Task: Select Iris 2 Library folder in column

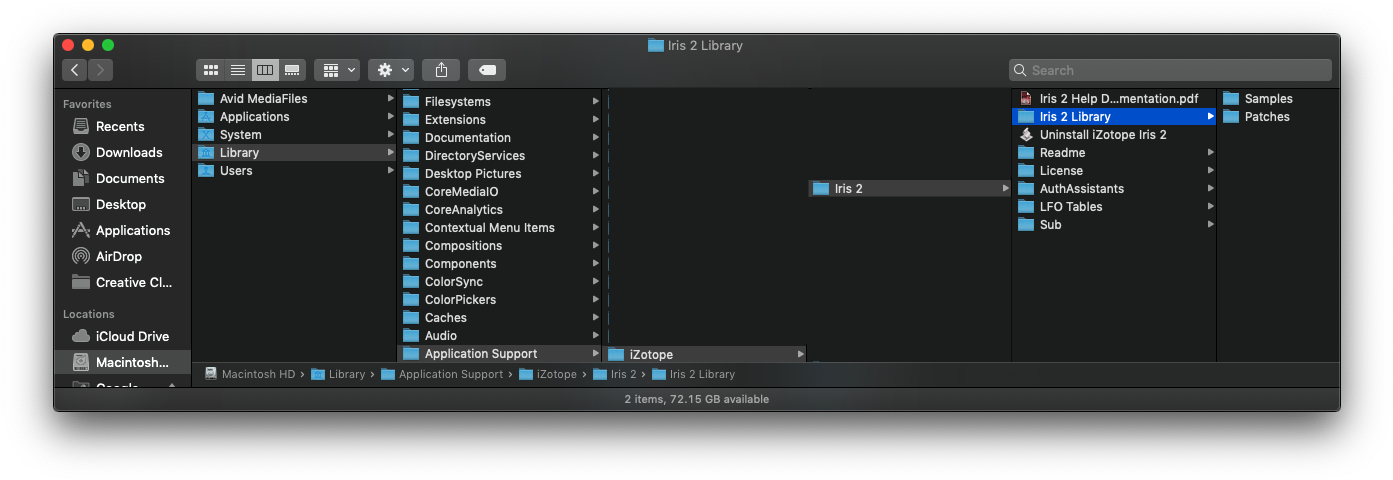Action: click(x=1114, y=116)
